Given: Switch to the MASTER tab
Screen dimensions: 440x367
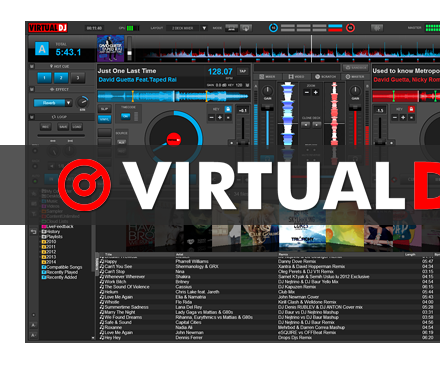Looking at the screenshot, I should 355,77.
